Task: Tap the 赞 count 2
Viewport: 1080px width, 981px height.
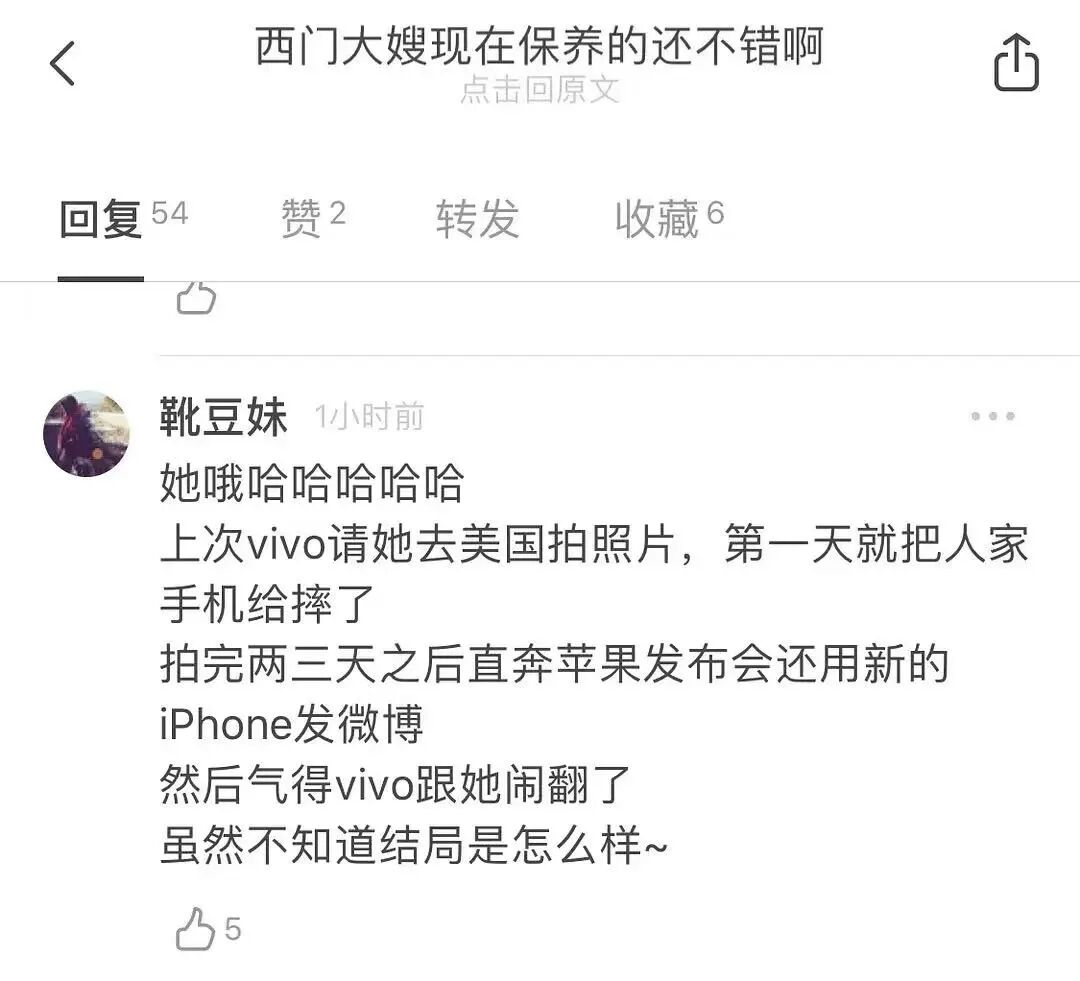Action: pos(338,214)
